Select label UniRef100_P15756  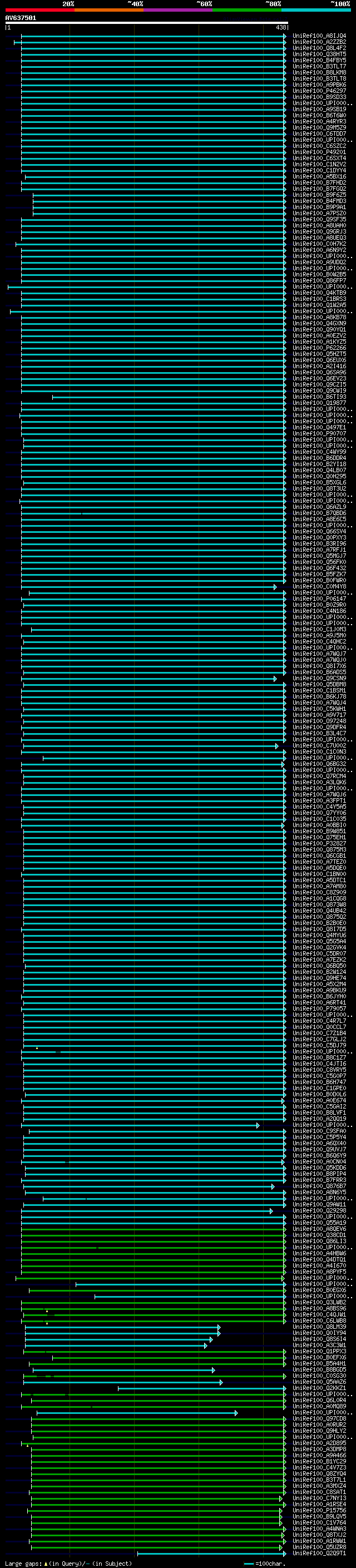[319, 1510]
